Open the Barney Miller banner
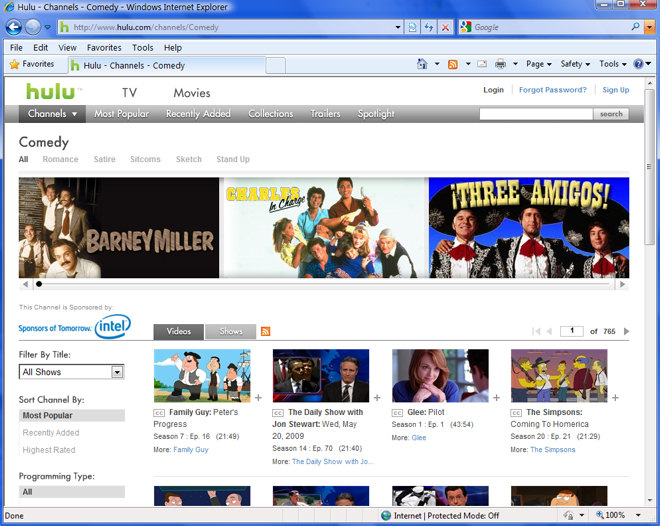 tap(119, 228)
